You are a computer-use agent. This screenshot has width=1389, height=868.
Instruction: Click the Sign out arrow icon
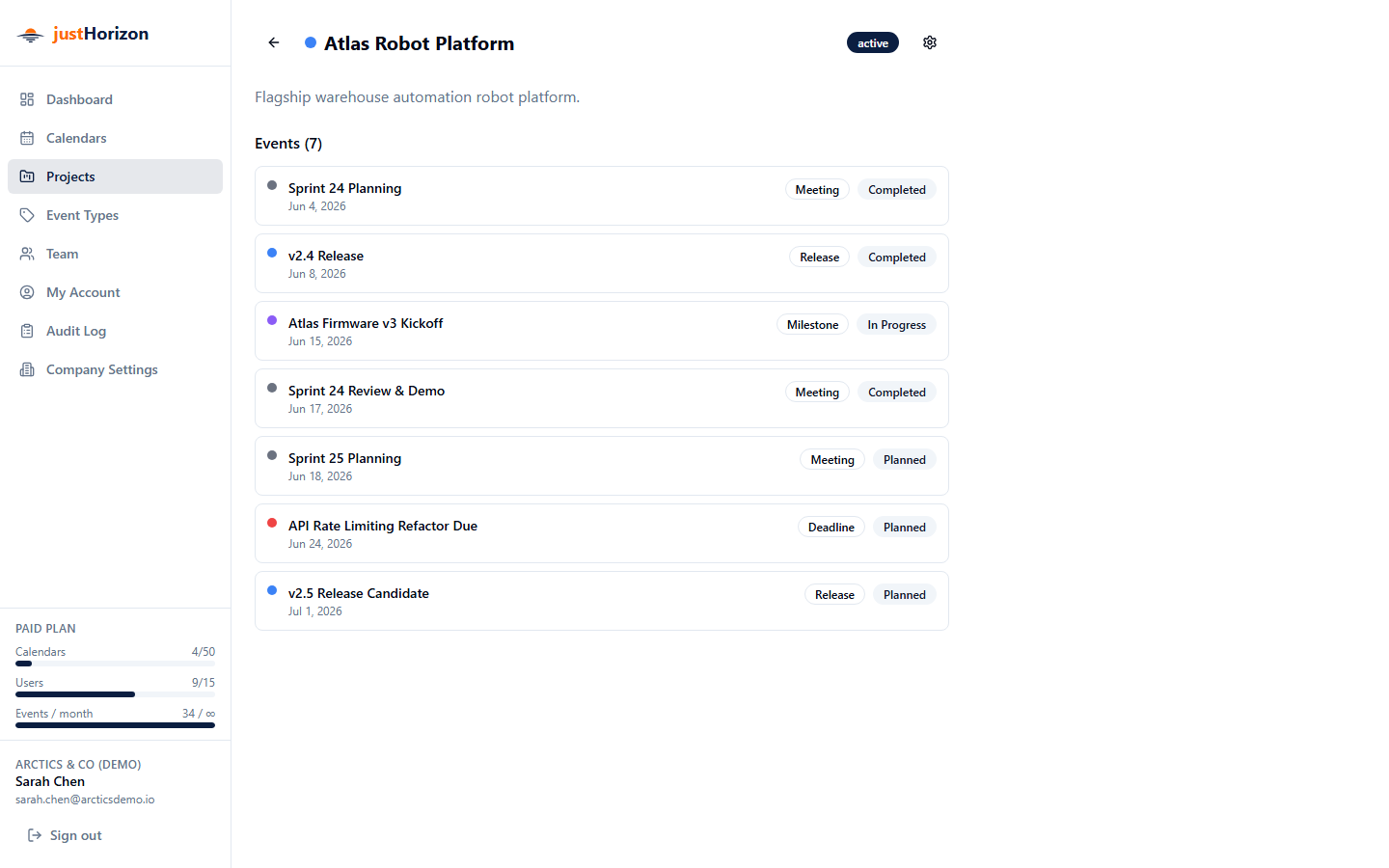35,835
